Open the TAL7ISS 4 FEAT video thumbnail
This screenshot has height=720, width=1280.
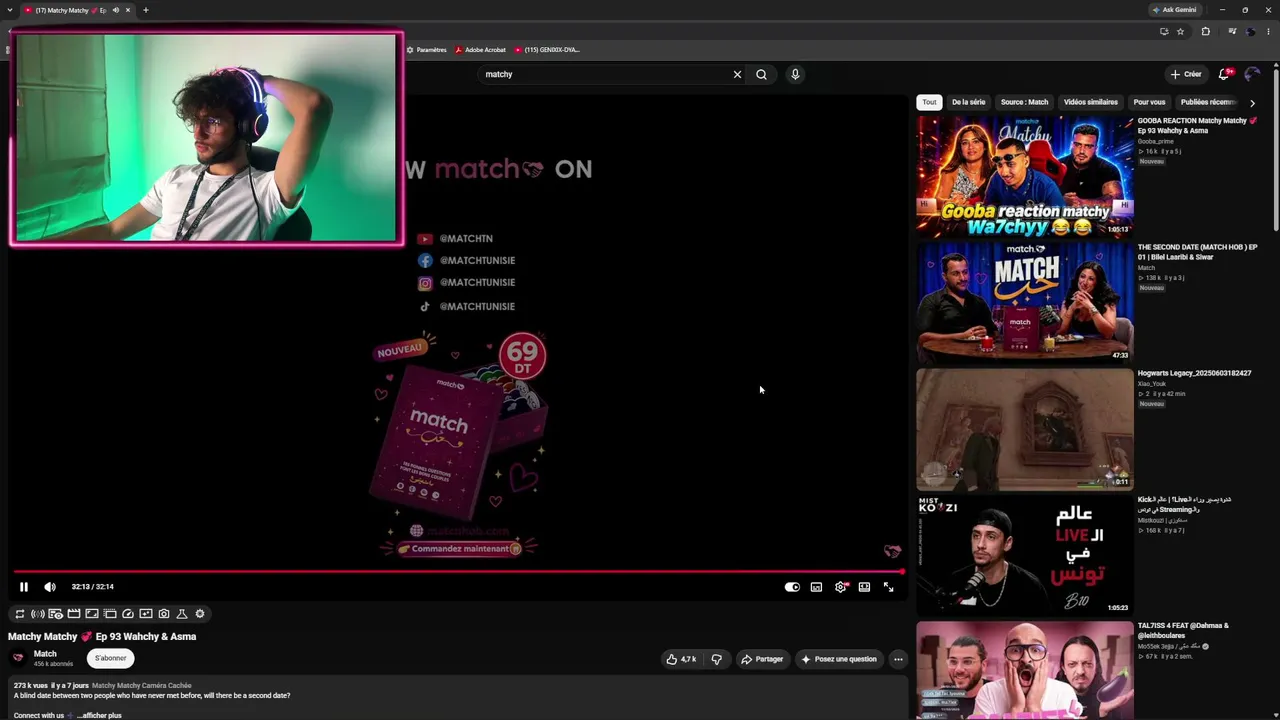click(1025, 670)
